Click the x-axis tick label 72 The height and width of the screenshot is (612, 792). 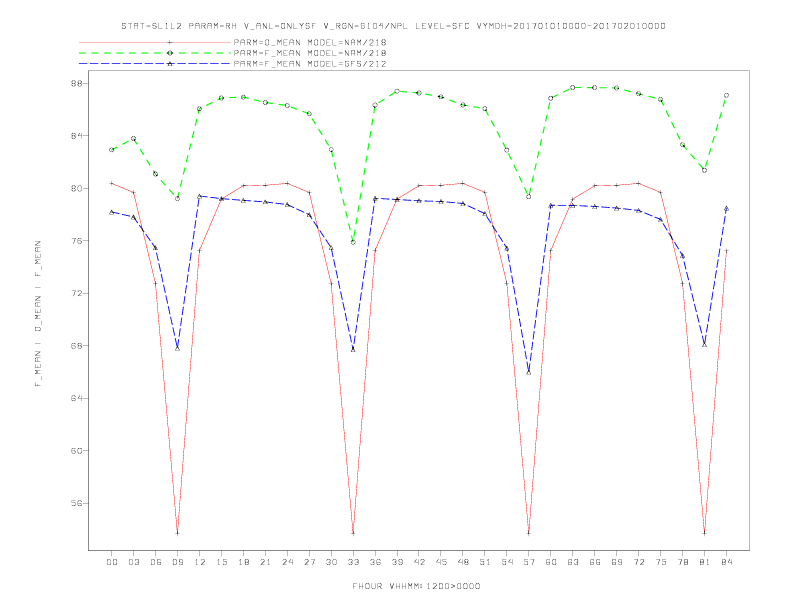639,562
